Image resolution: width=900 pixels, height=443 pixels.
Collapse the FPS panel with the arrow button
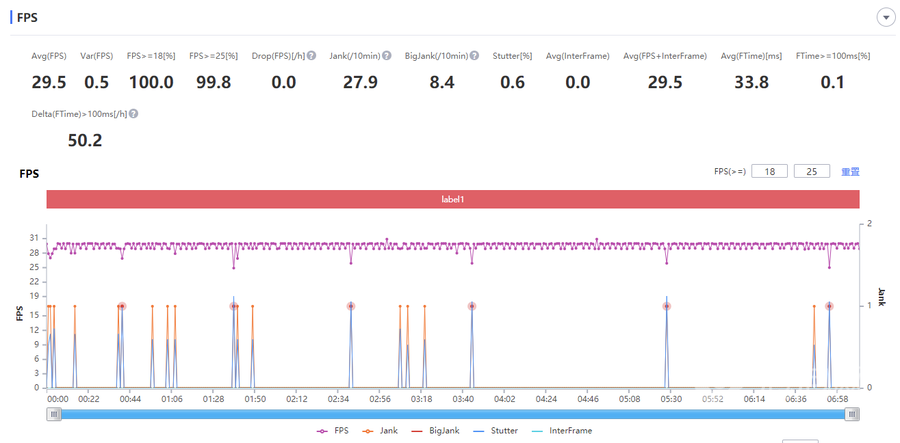(885, 17)
